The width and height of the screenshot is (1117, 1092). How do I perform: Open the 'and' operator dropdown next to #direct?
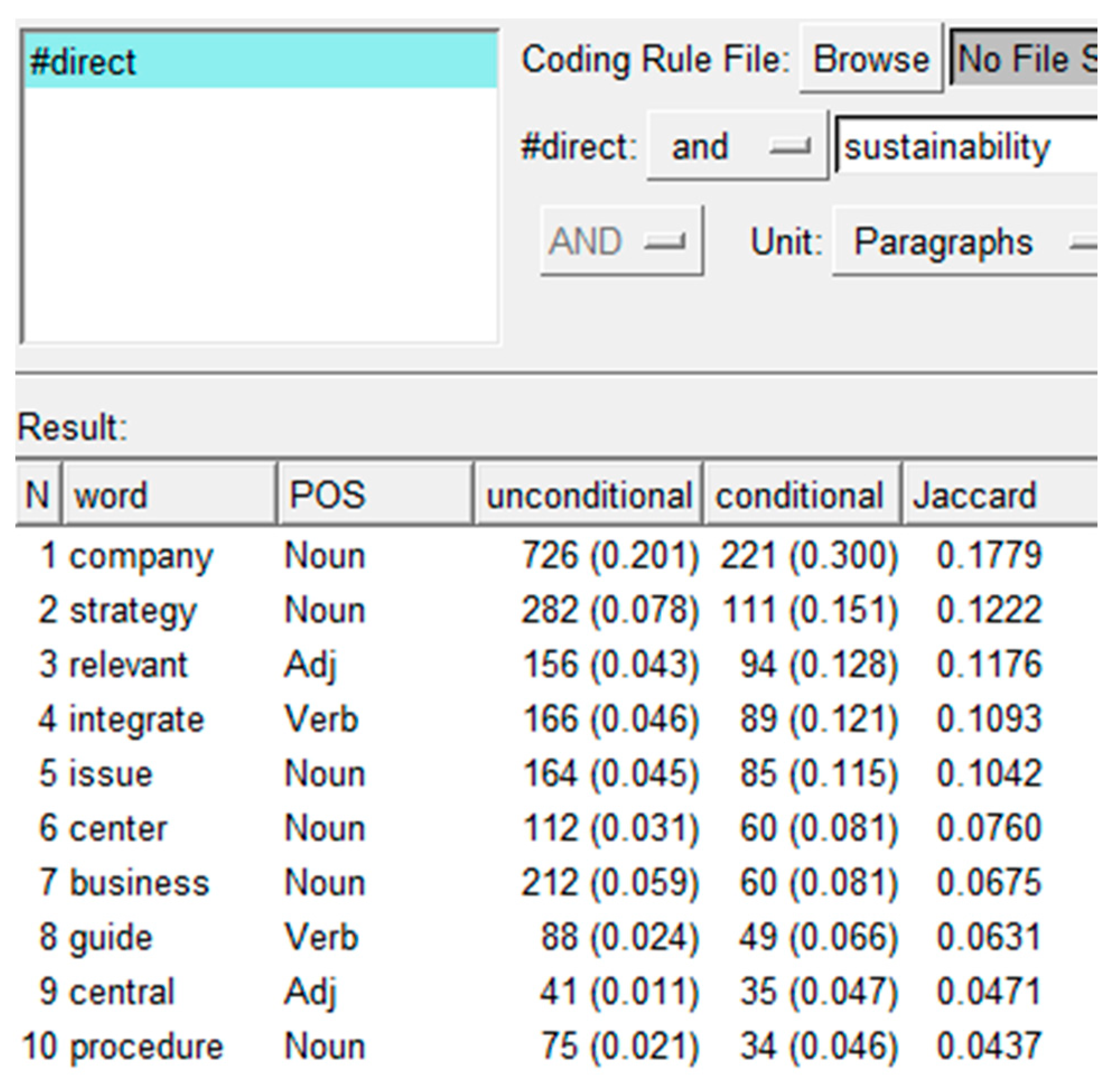[737, 147]
